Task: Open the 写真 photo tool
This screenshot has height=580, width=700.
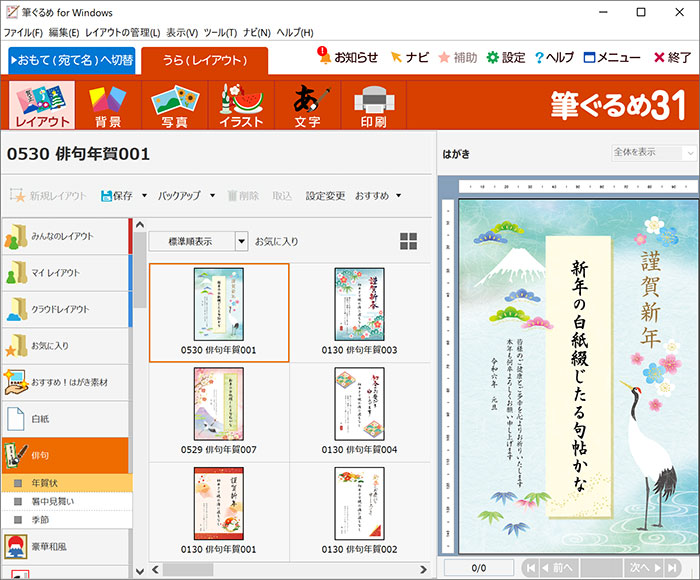Action: click(175, 105)
